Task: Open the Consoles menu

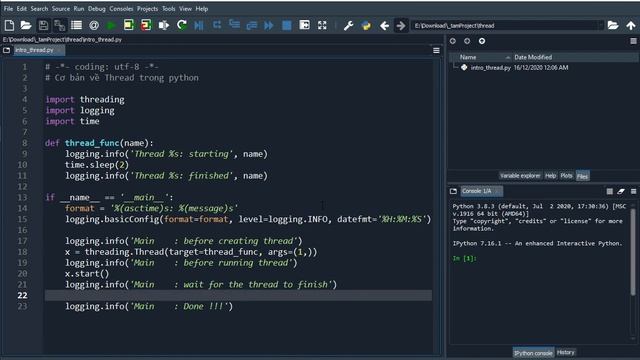Action: coord(121,9)
